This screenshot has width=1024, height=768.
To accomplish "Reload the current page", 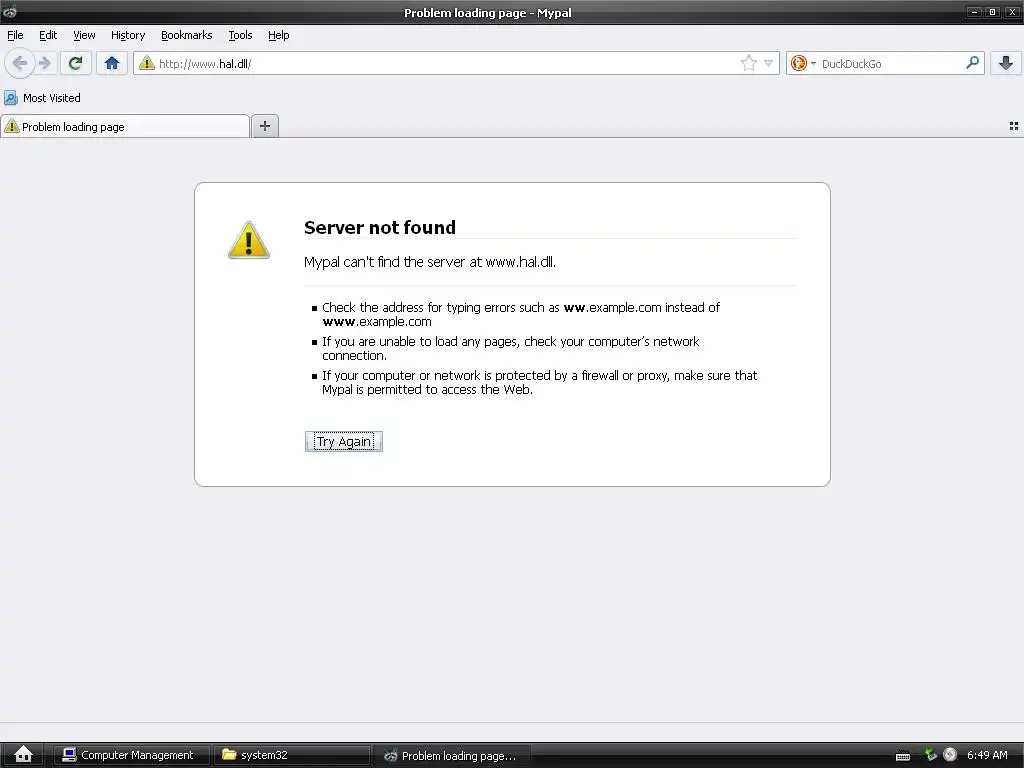I will point(75,63).
